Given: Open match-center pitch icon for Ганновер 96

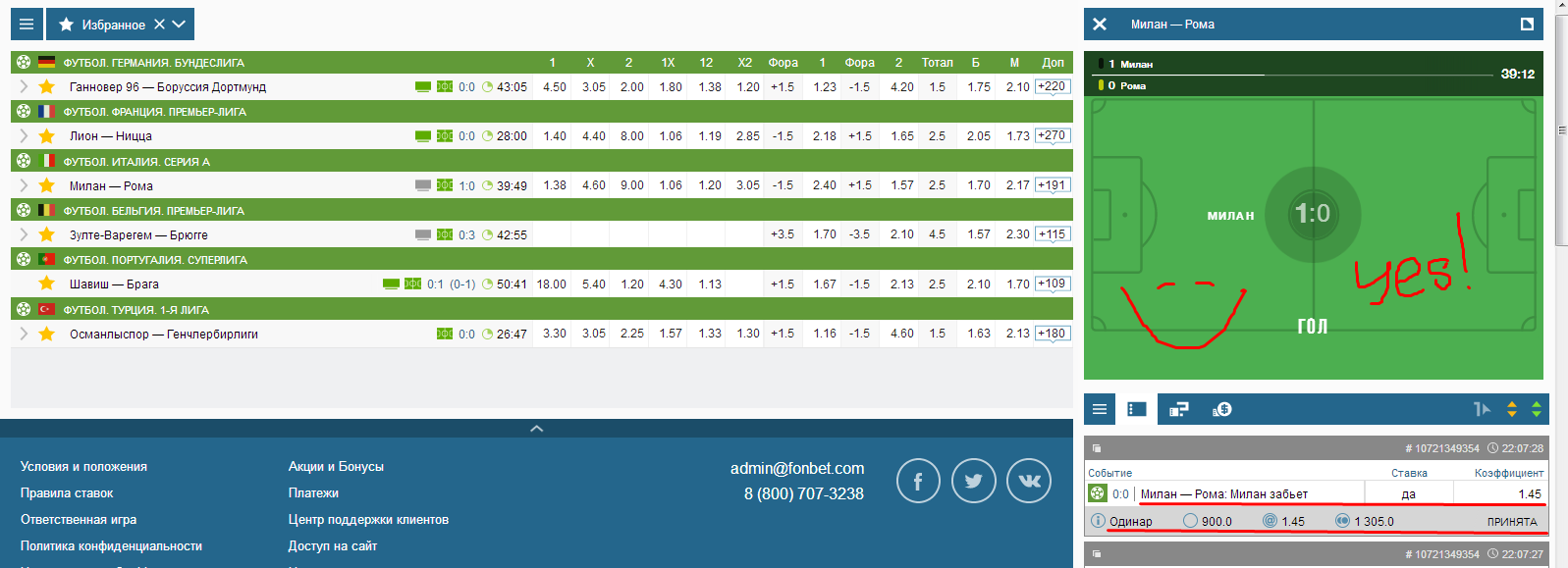Looking at the screenshot, I should pos(445,86).
